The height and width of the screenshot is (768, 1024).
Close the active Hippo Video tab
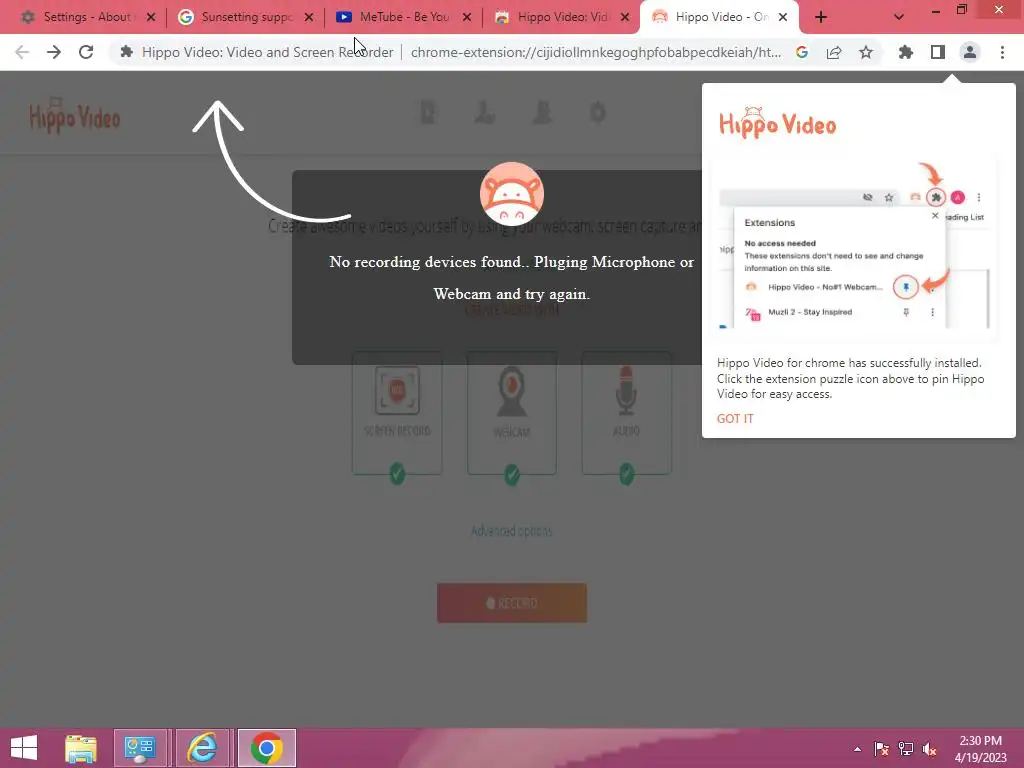click(x=783, y=17)
